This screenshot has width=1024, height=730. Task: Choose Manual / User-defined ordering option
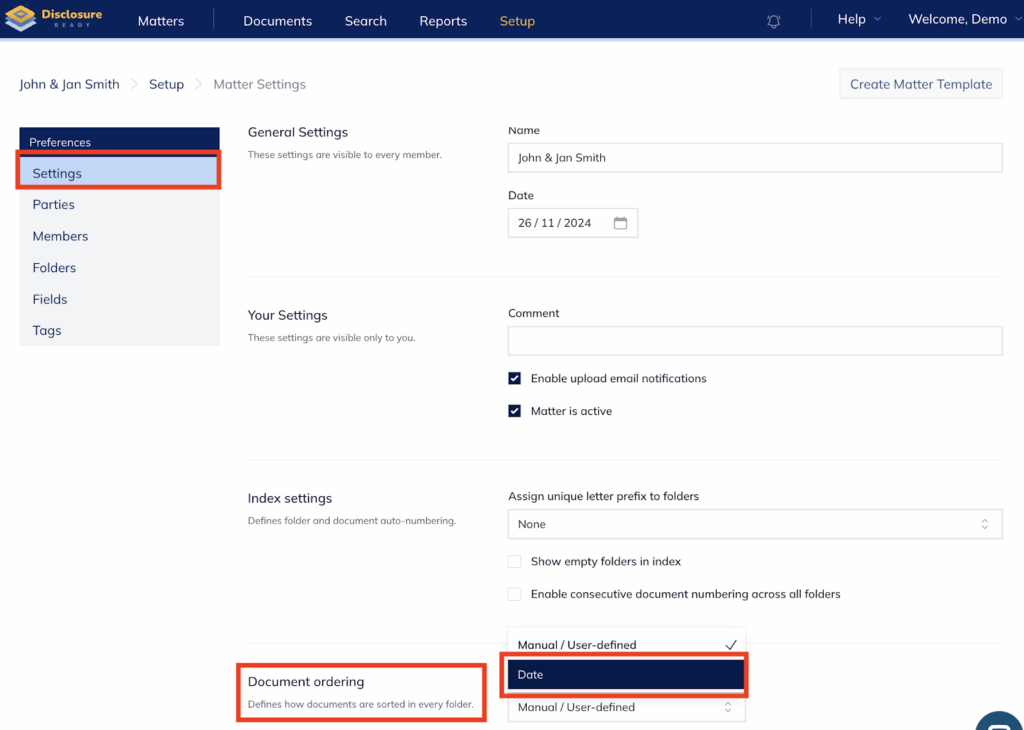pos(626,645)
